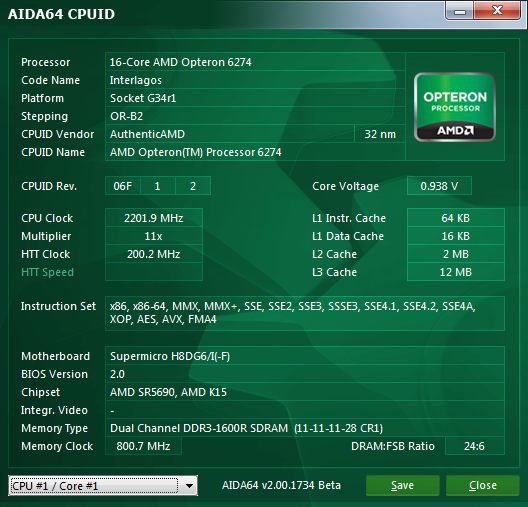Click CPUID Name AMD Opteron(TM) Processor 6274

tap(255, 152)
